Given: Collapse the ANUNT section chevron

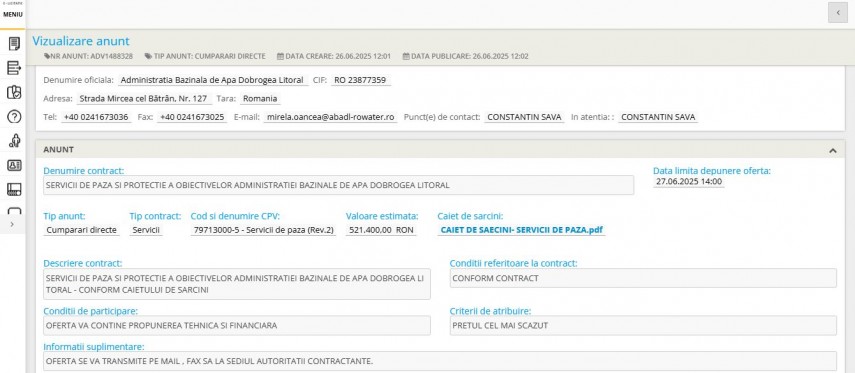Looking at the screenshot, I should coord(832,150).
